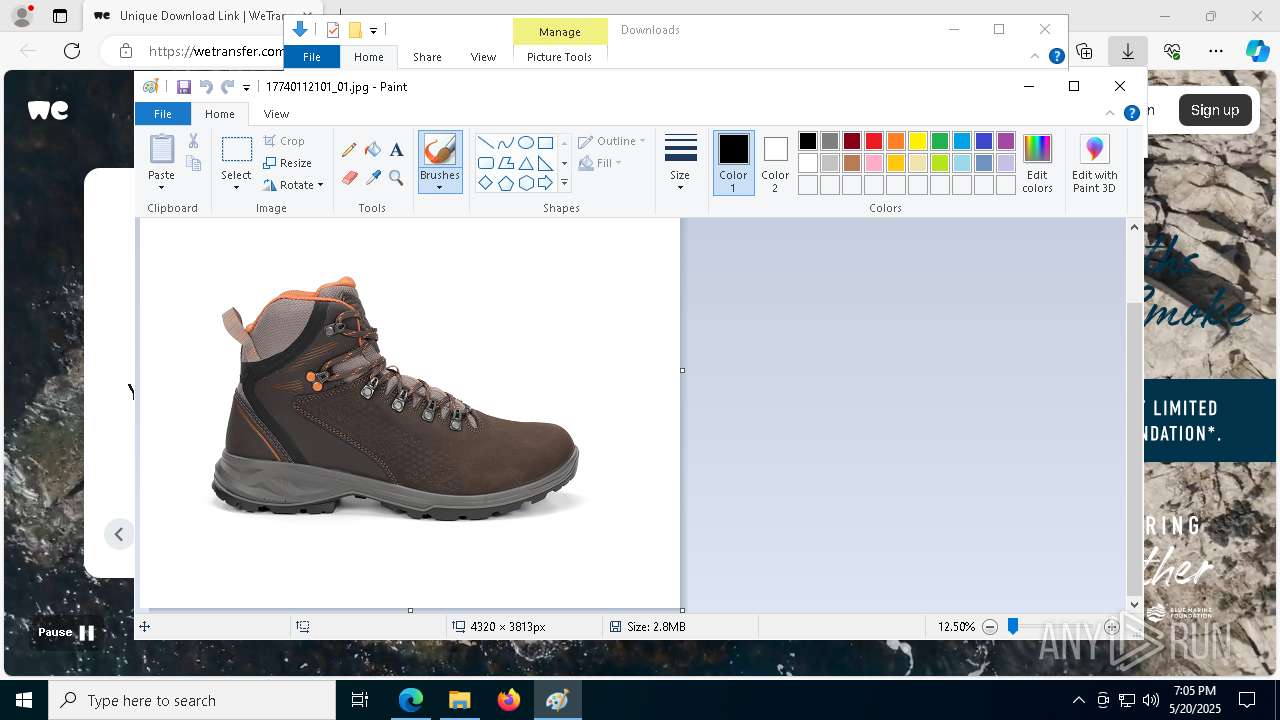Open the Paste dropdown arrow
This screenshot has width=1280, height=720.
point(161,188)
